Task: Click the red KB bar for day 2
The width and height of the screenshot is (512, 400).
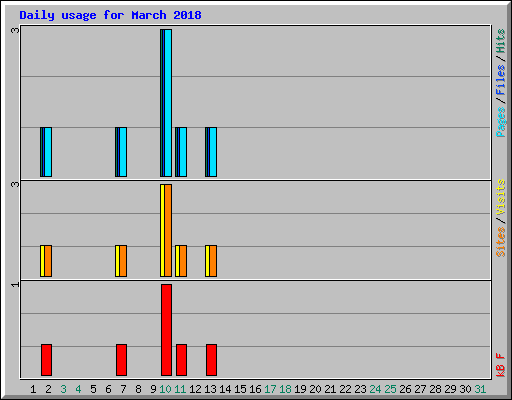Action: (46, 360)
